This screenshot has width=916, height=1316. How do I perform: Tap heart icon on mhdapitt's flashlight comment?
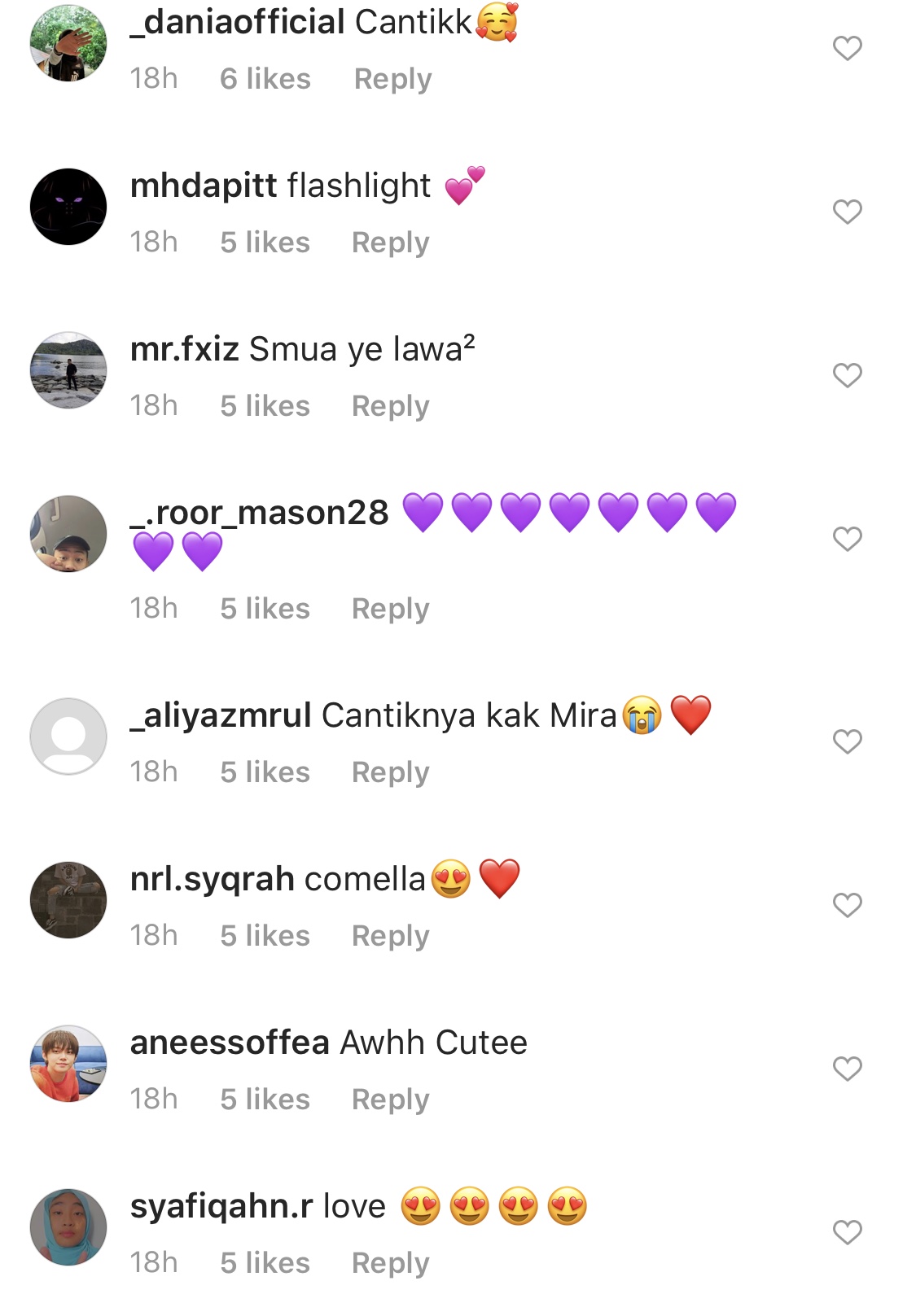pos(847,212)
